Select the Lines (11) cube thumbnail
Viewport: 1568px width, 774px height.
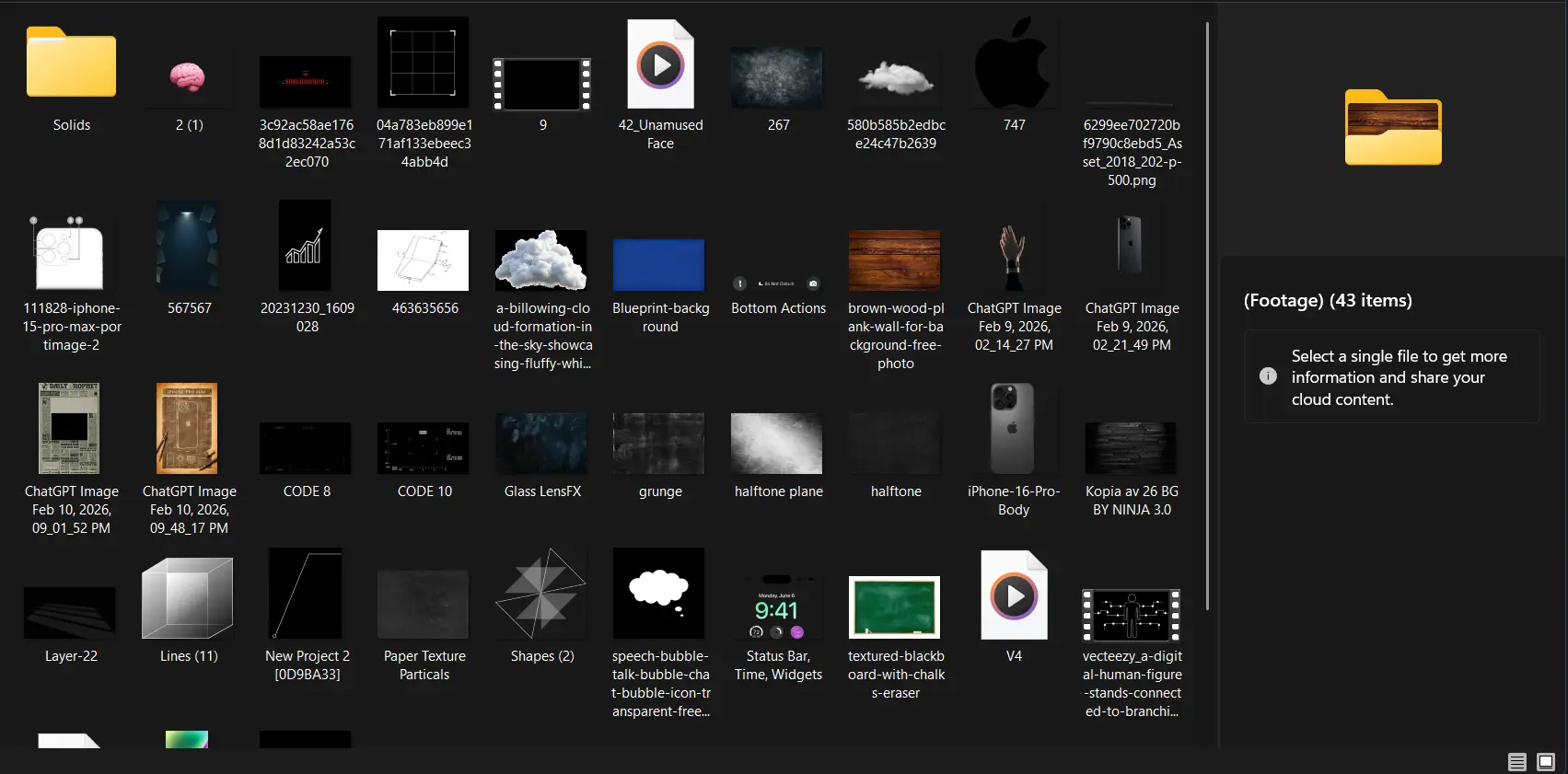tap(188, 598)
